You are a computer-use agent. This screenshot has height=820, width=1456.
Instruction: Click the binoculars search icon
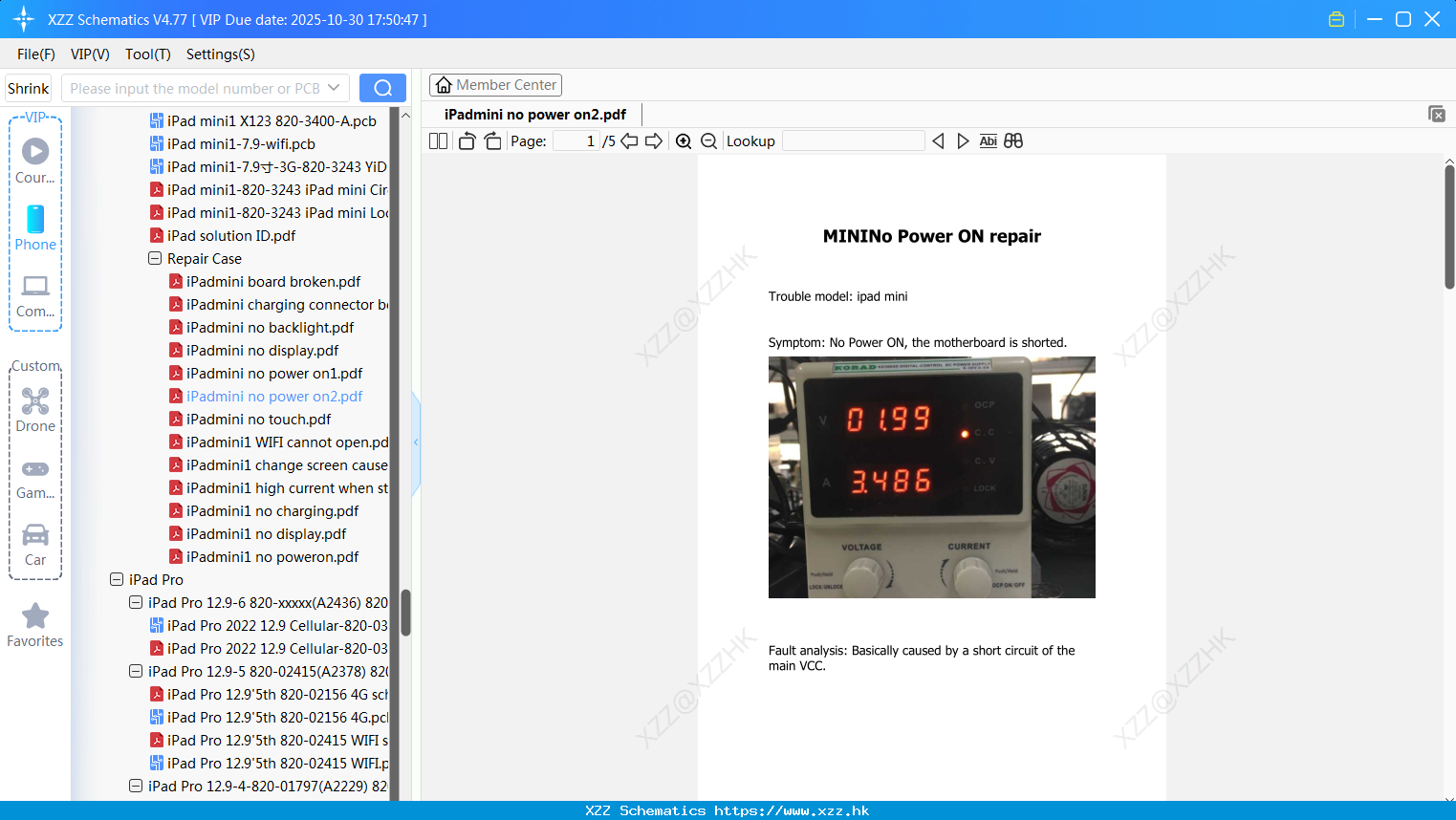[x=1013, y=141]
